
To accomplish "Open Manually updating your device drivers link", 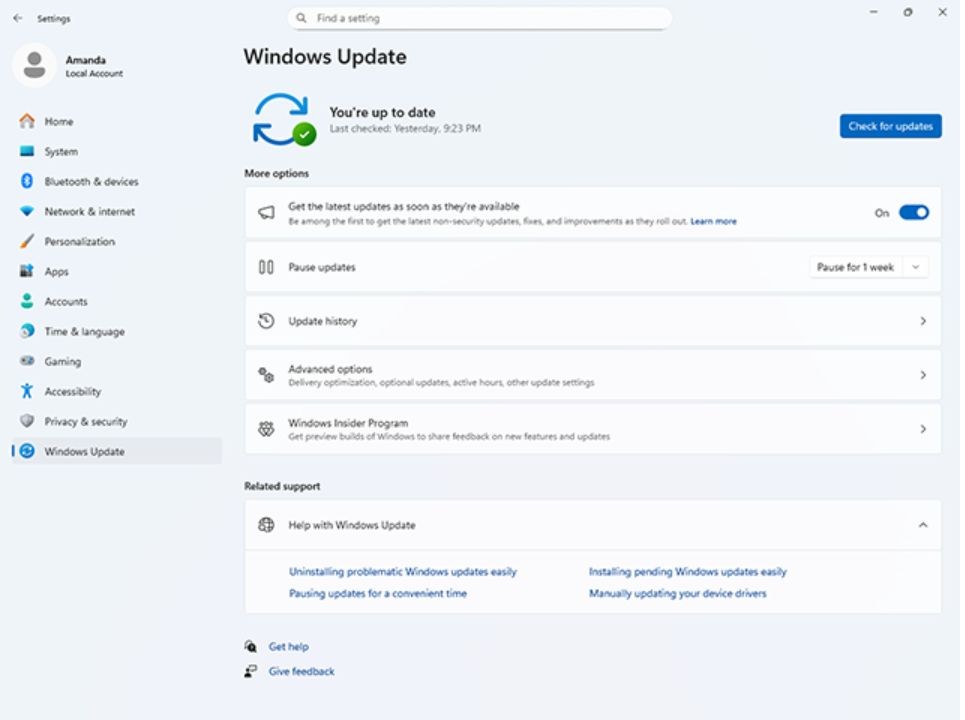I will (x=677, y=593).
